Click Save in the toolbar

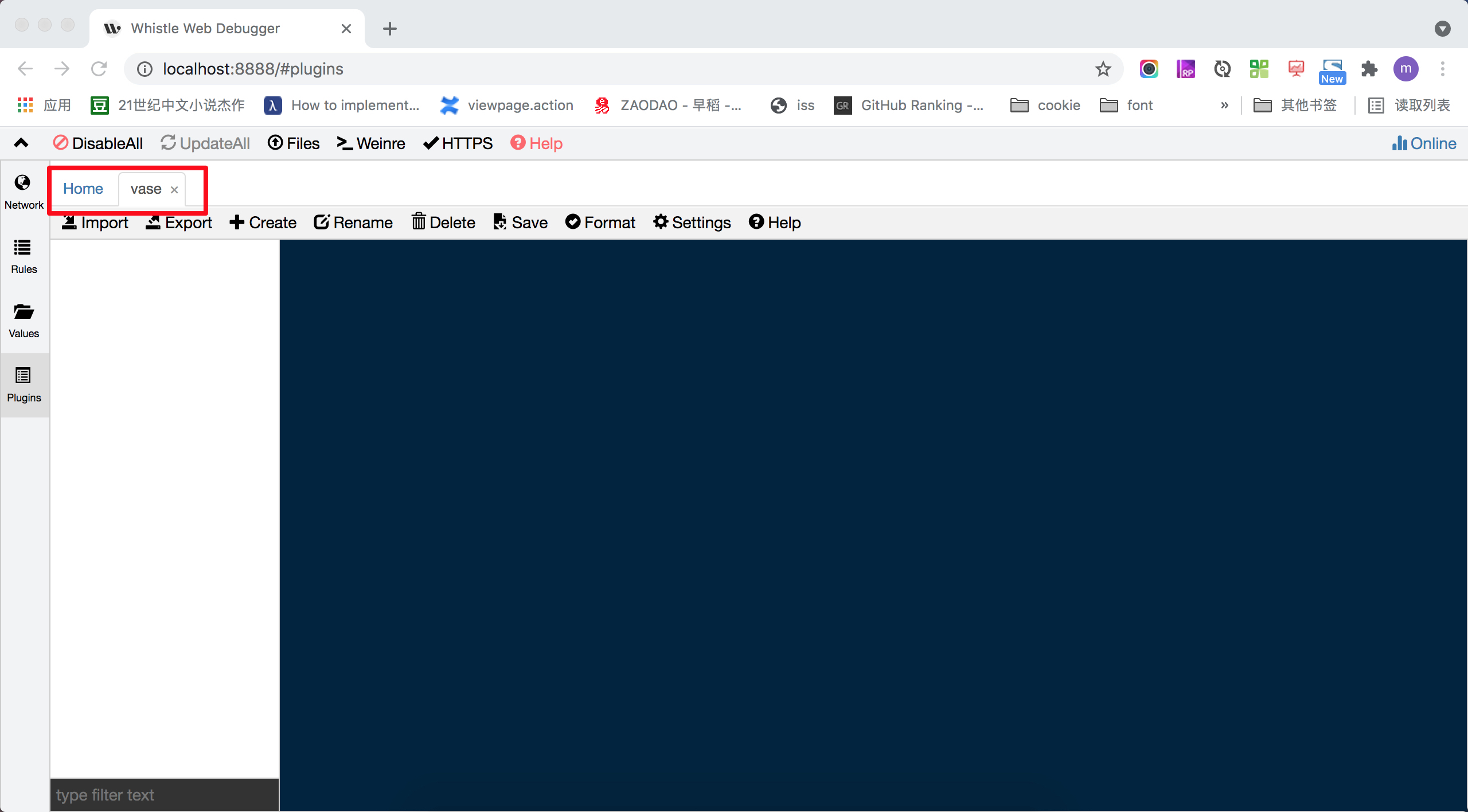[x=520, y=222]
